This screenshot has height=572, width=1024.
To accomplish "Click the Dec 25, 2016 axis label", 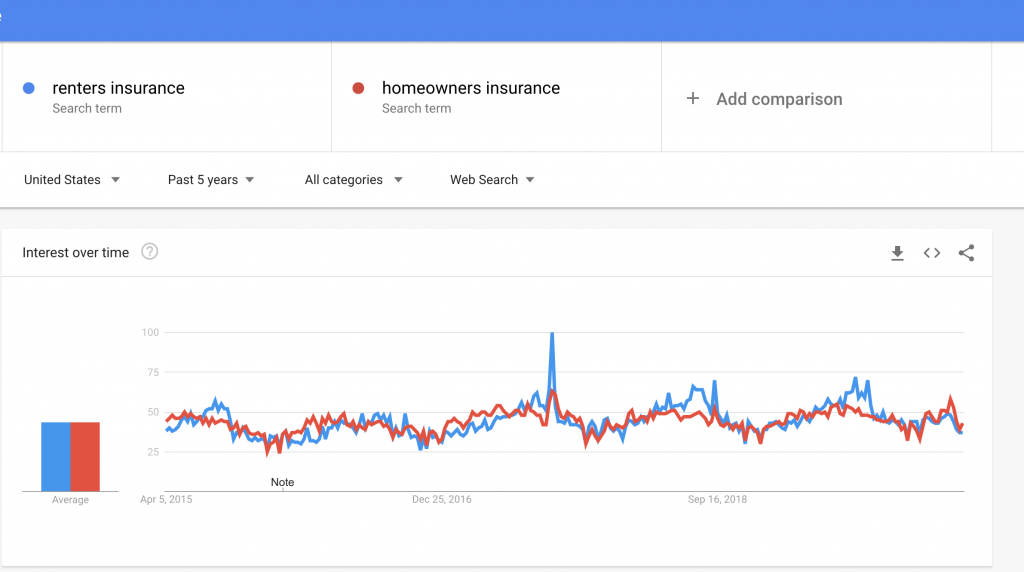I will click(x=441, y=500).
